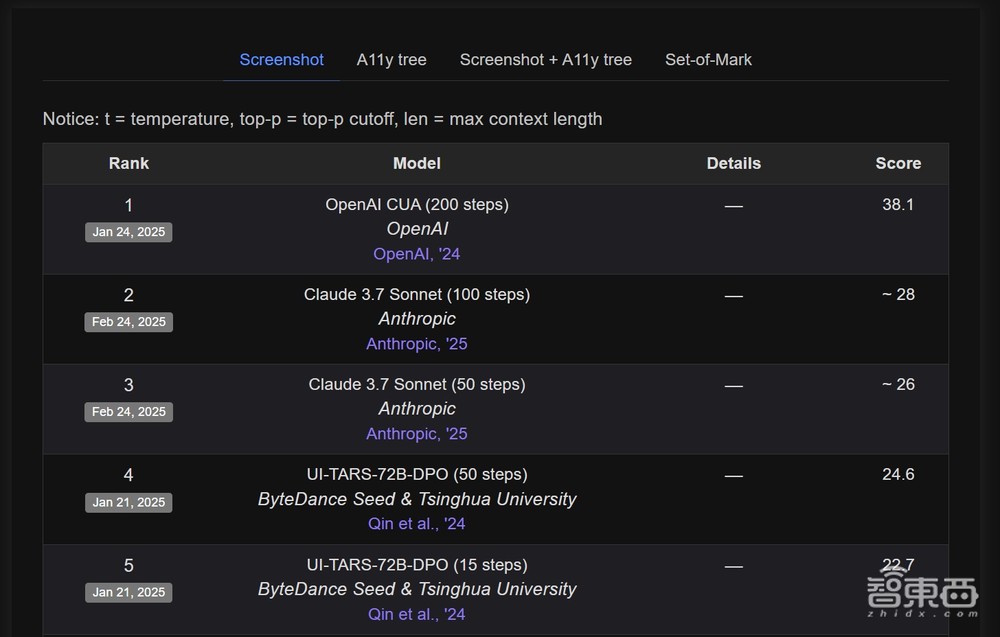Click the Rank column header
Image resolution: width=1000 pixels, height=637 pixels.
[x=128, y=163]
